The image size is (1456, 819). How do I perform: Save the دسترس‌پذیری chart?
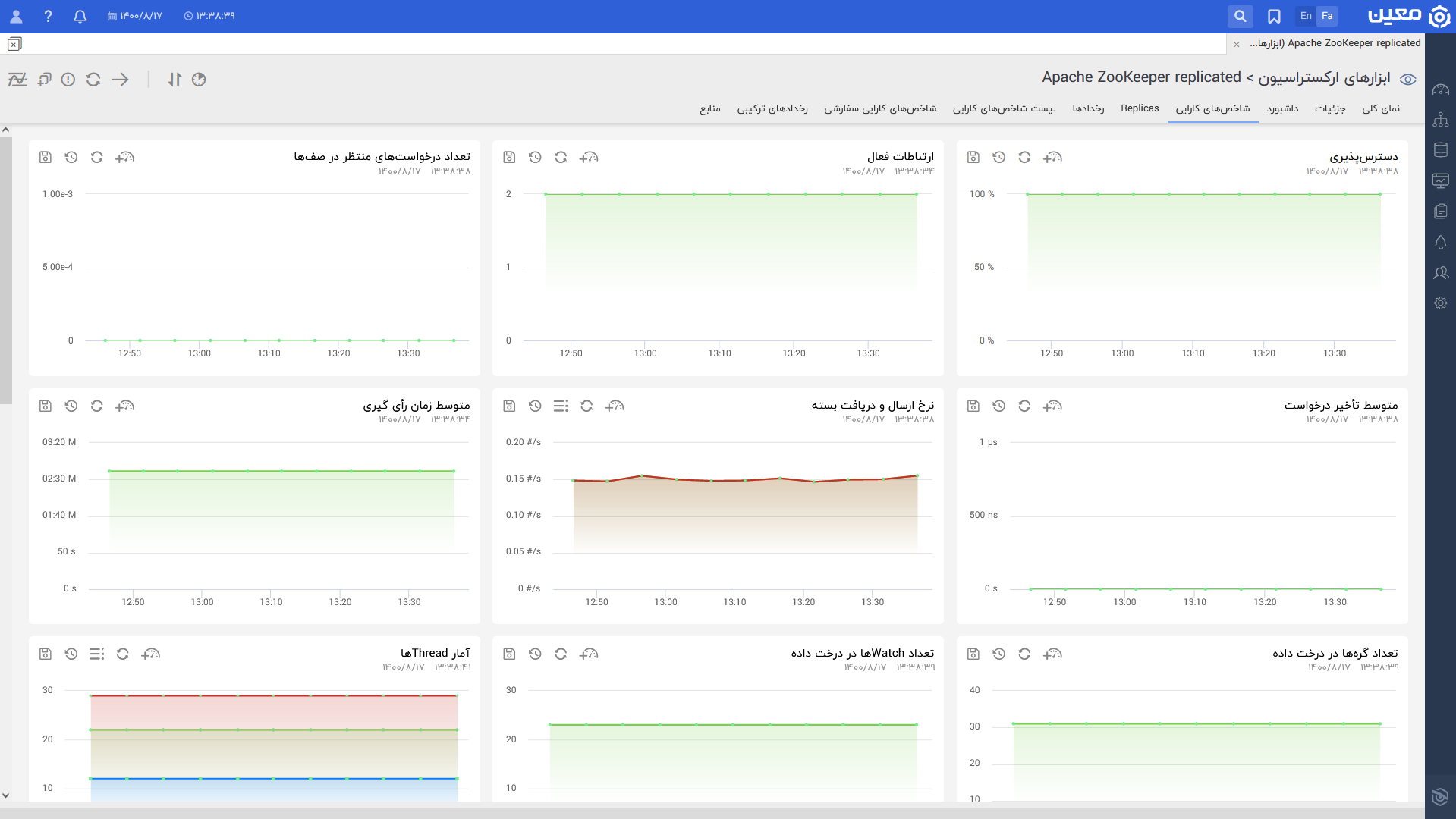coord(973,157)
